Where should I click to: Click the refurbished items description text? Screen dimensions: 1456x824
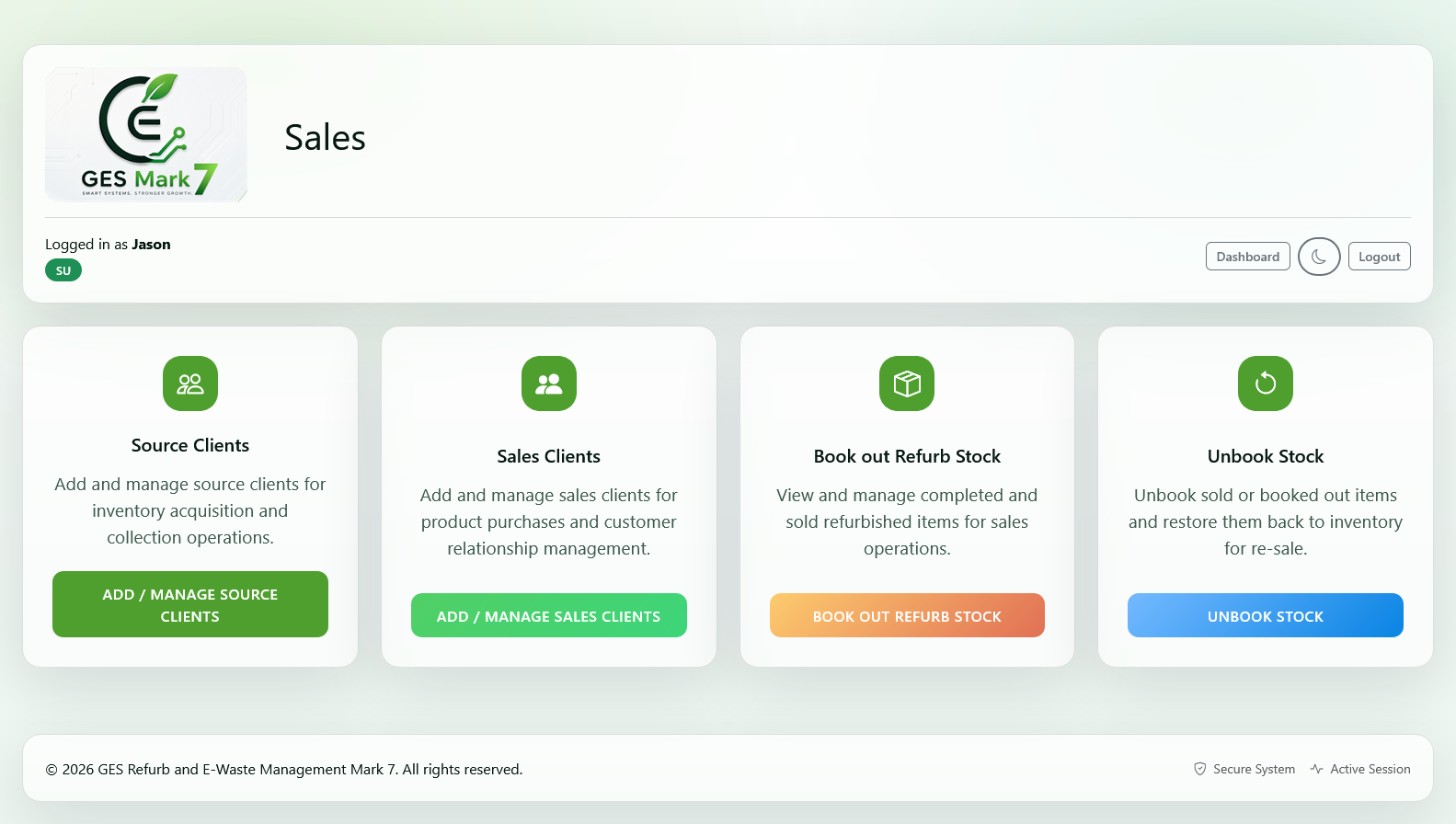pos(907,521)
